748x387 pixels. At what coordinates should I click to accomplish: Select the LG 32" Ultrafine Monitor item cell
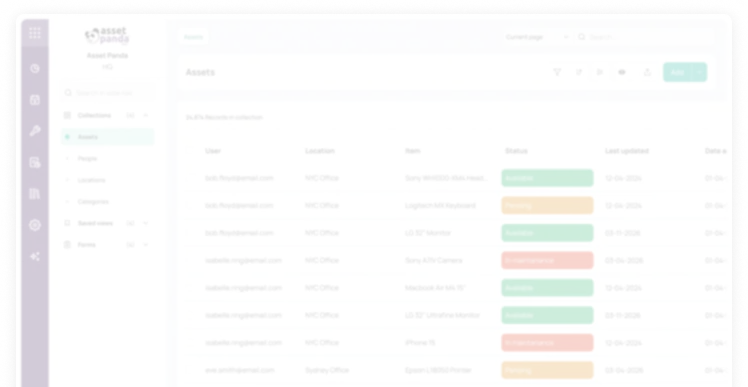point(443,315)
